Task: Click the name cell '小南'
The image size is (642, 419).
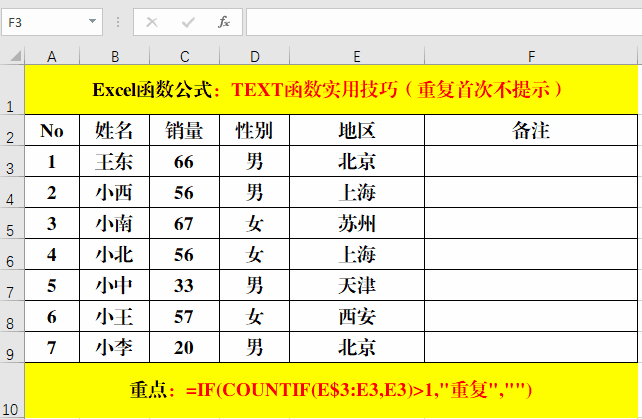Action: (x=115, y=224)
